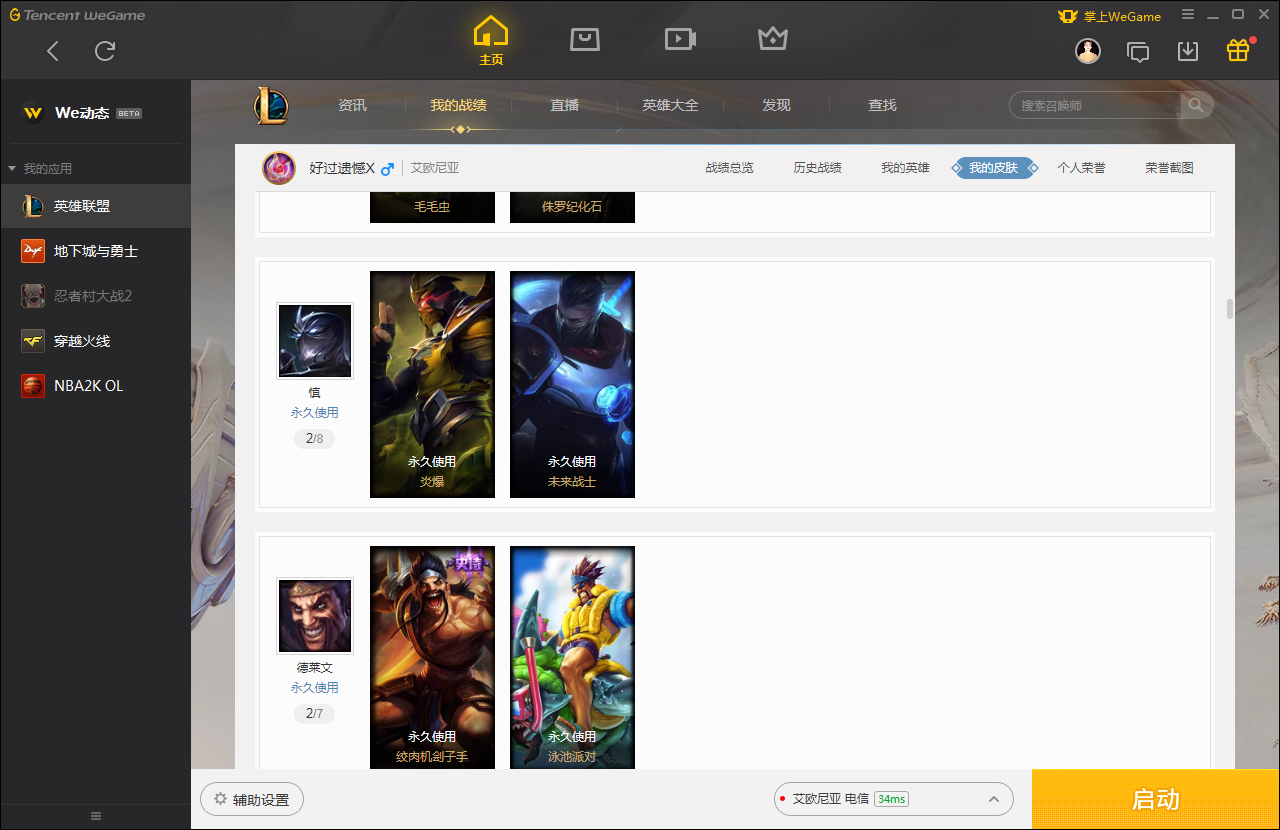Click the 侏罗纪化石 skin card

tap(572, 207)
